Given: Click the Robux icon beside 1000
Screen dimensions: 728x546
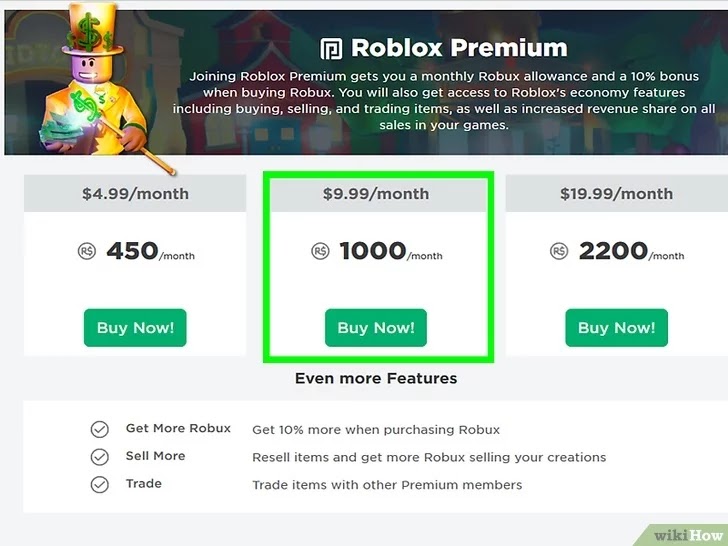Looking at the screenshot, I should pos(320,251).
